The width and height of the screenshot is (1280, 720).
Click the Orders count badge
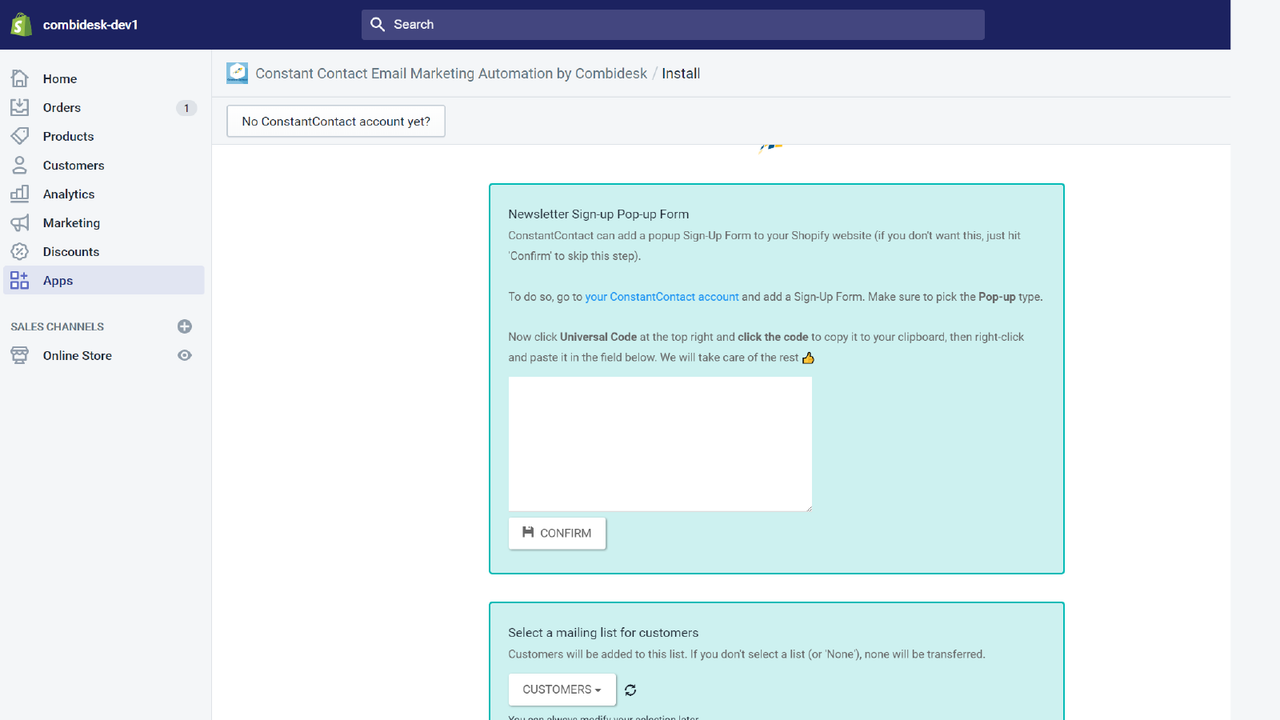tap(186, 108)
